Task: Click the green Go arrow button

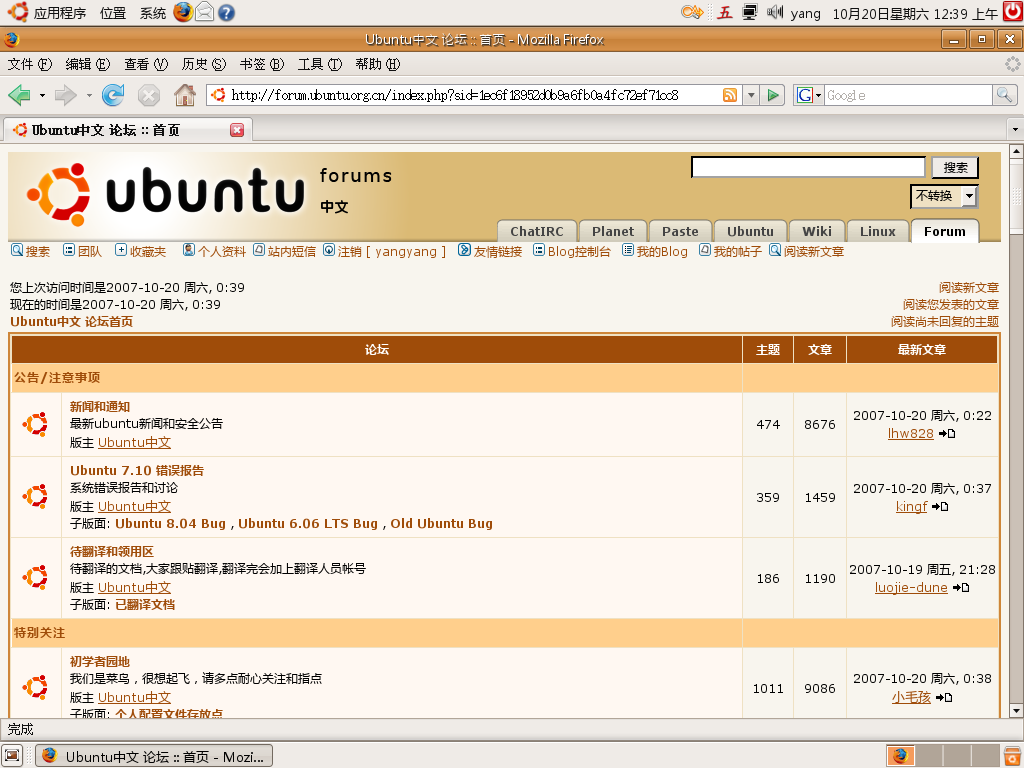Action: [x=773, y=95]
